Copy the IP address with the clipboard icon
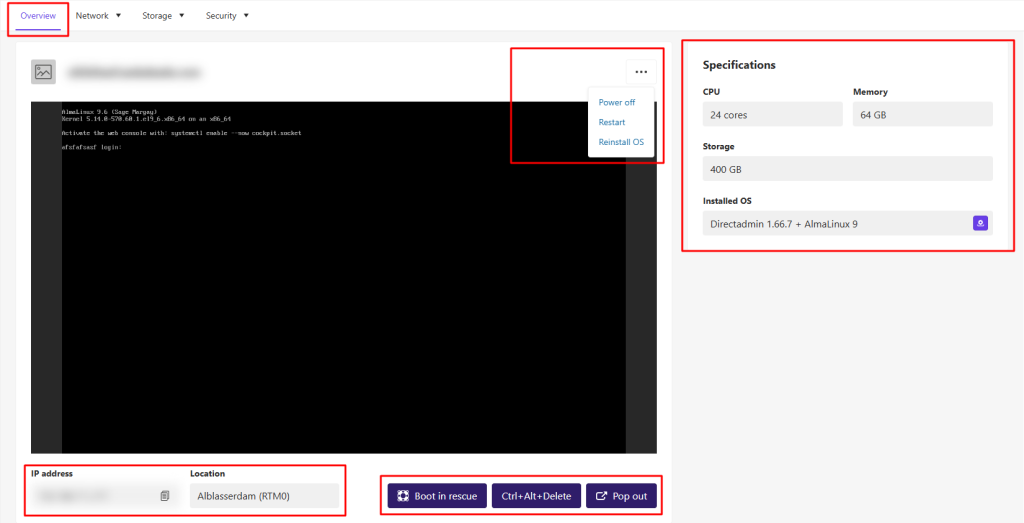This screenshot has height=523, width=1024. [x=165, y=495]
